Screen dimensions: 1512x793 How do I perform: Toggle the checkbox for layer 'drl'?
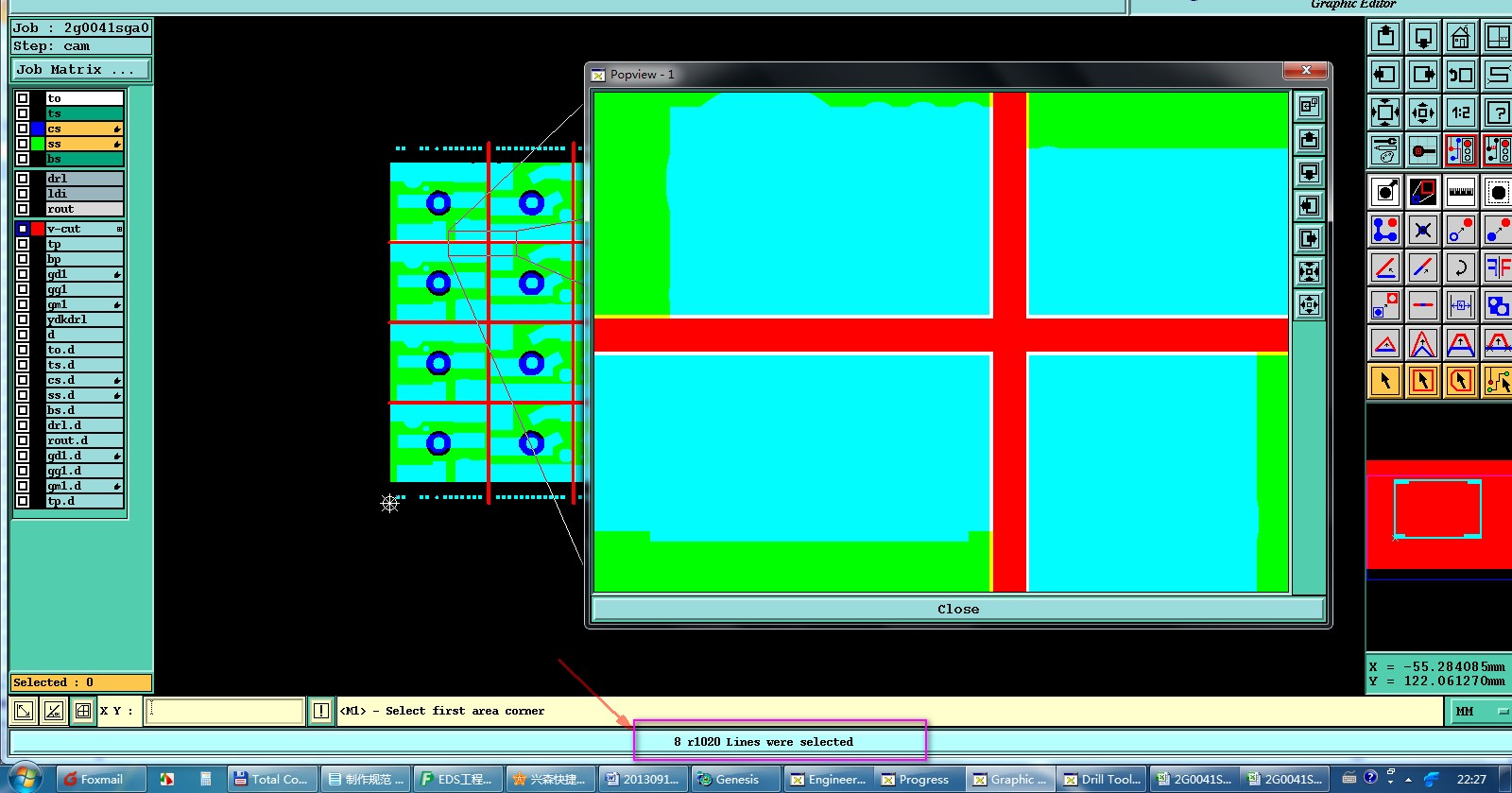[x=23, y=178]
